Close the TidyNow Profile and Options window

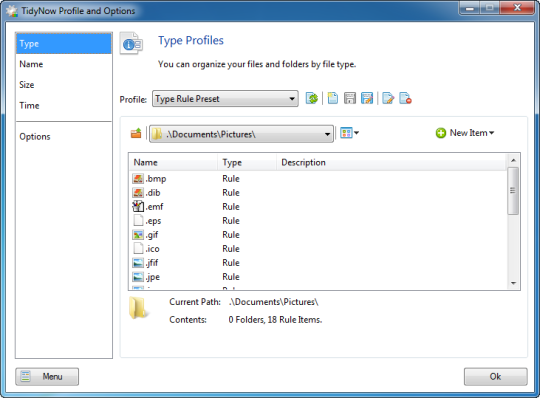pyautogui.click(x=517, y=8)
